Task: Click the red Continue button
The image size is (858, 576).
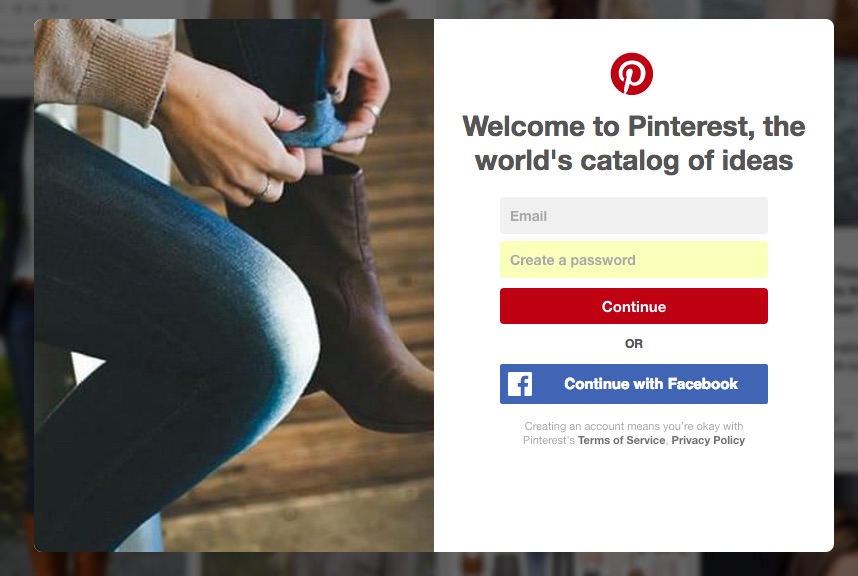Action: (634, 306)
